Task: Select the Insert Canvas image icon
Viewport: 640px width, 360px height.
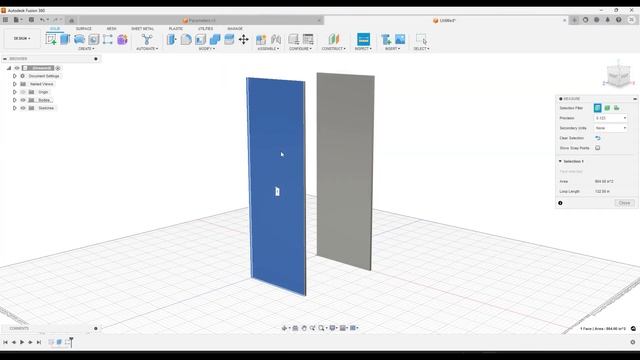Action: tap(400, 39)
